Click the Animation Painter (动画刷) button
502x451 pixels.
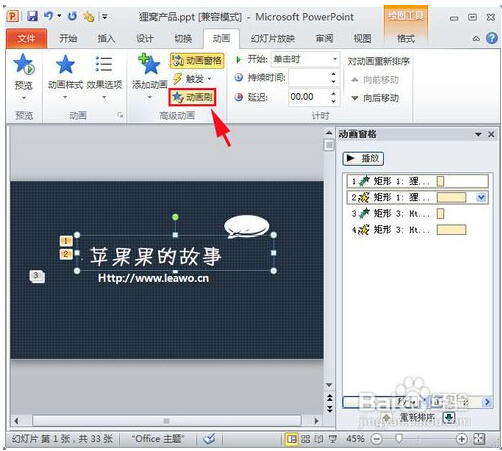192,97
